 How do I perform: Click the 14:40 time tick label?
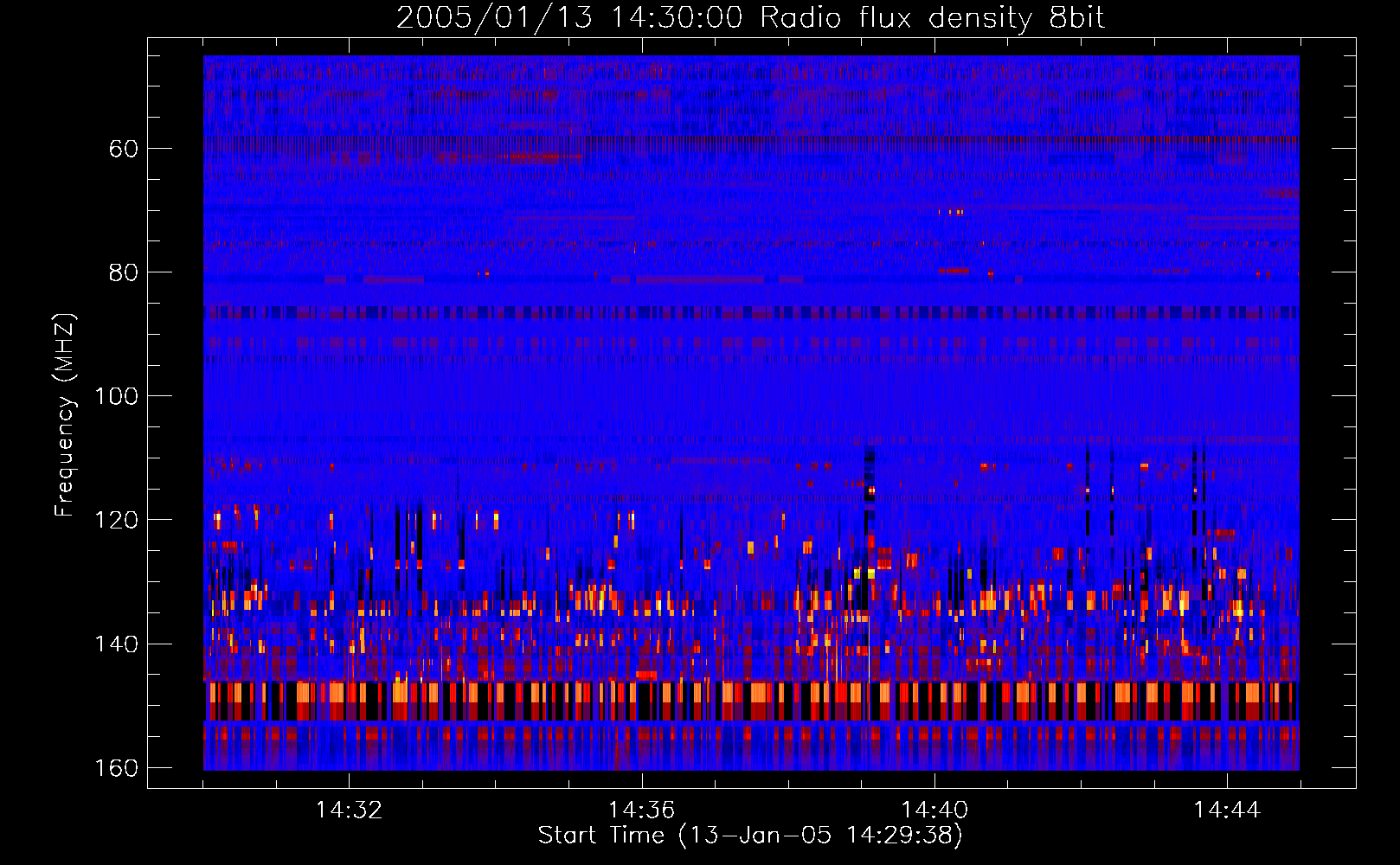pyautogui.click(x=934, y=811)
